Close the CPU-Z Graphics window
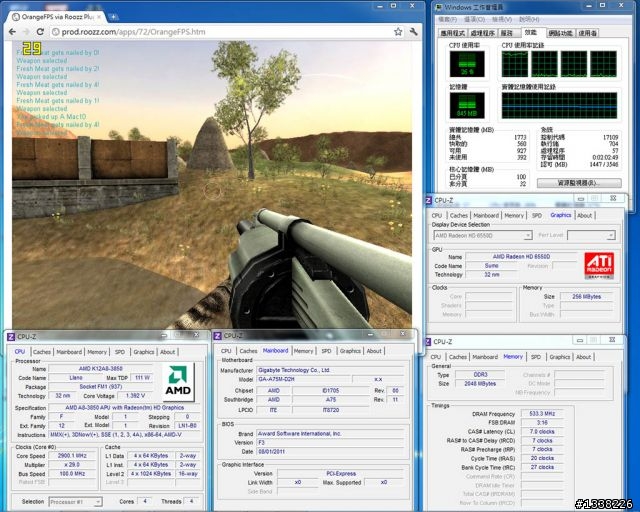Viewport: 640px width, 512px height. (x=613, y=198)
